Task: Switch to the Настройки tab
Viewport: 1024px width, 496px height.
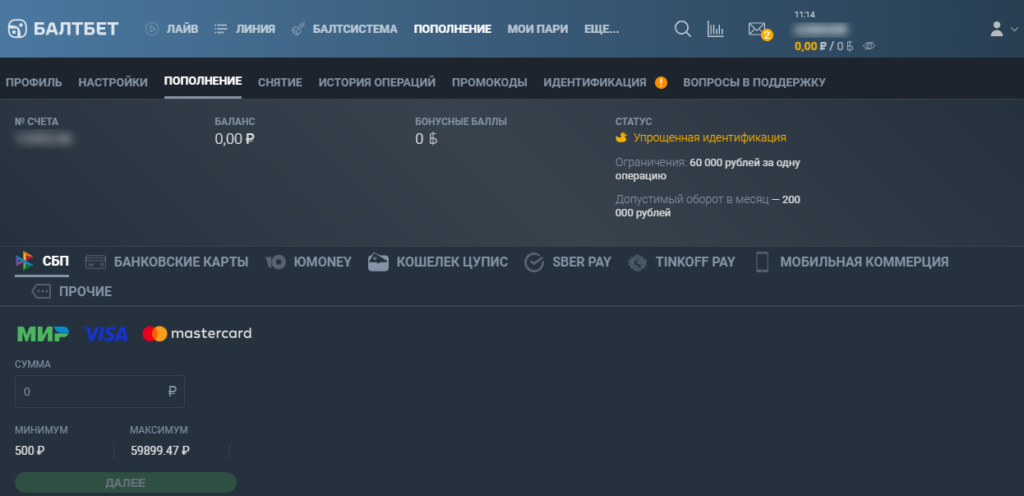Action: coord(113,82)
